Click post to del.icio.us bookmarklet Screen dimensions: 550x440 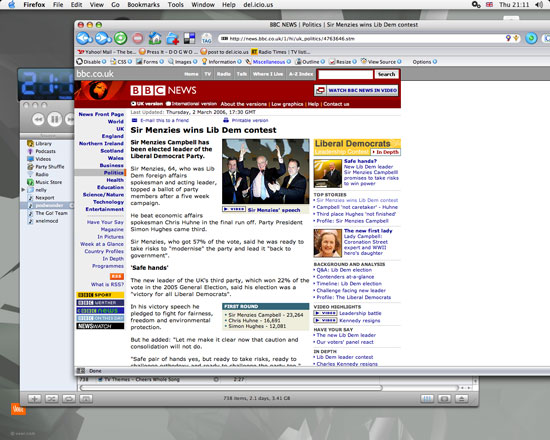[x=224, y=52]
